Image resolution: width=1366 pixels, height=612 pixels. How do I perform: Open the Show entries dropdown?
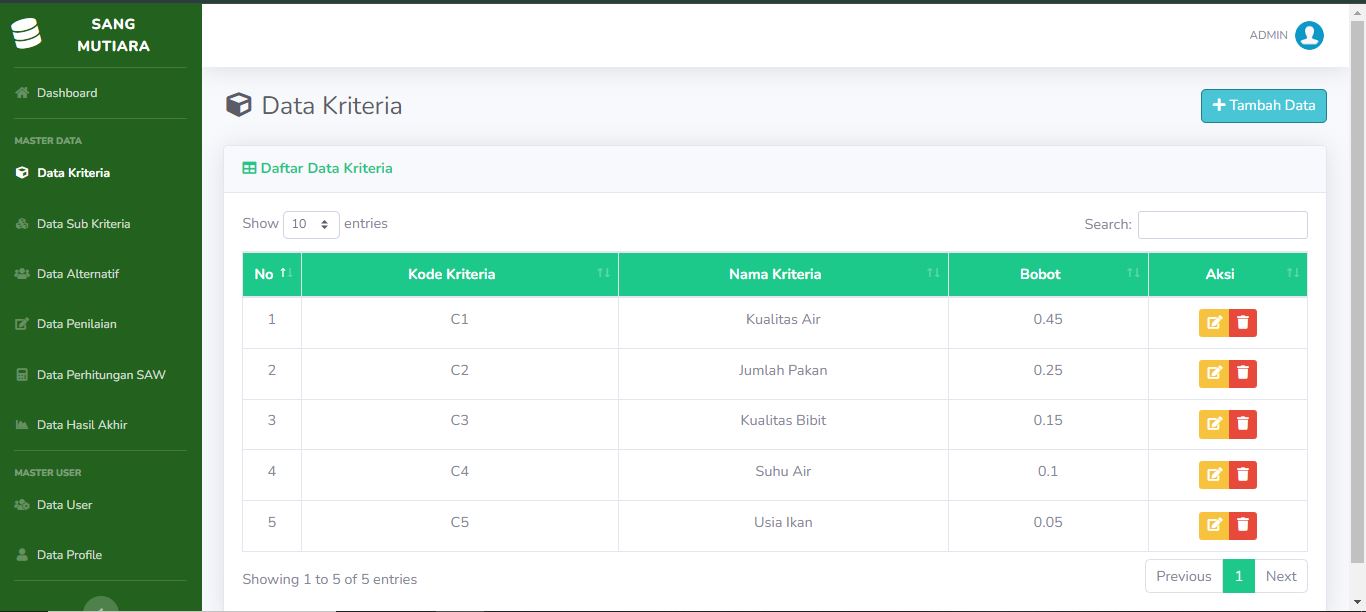click(x=311, y=224)
